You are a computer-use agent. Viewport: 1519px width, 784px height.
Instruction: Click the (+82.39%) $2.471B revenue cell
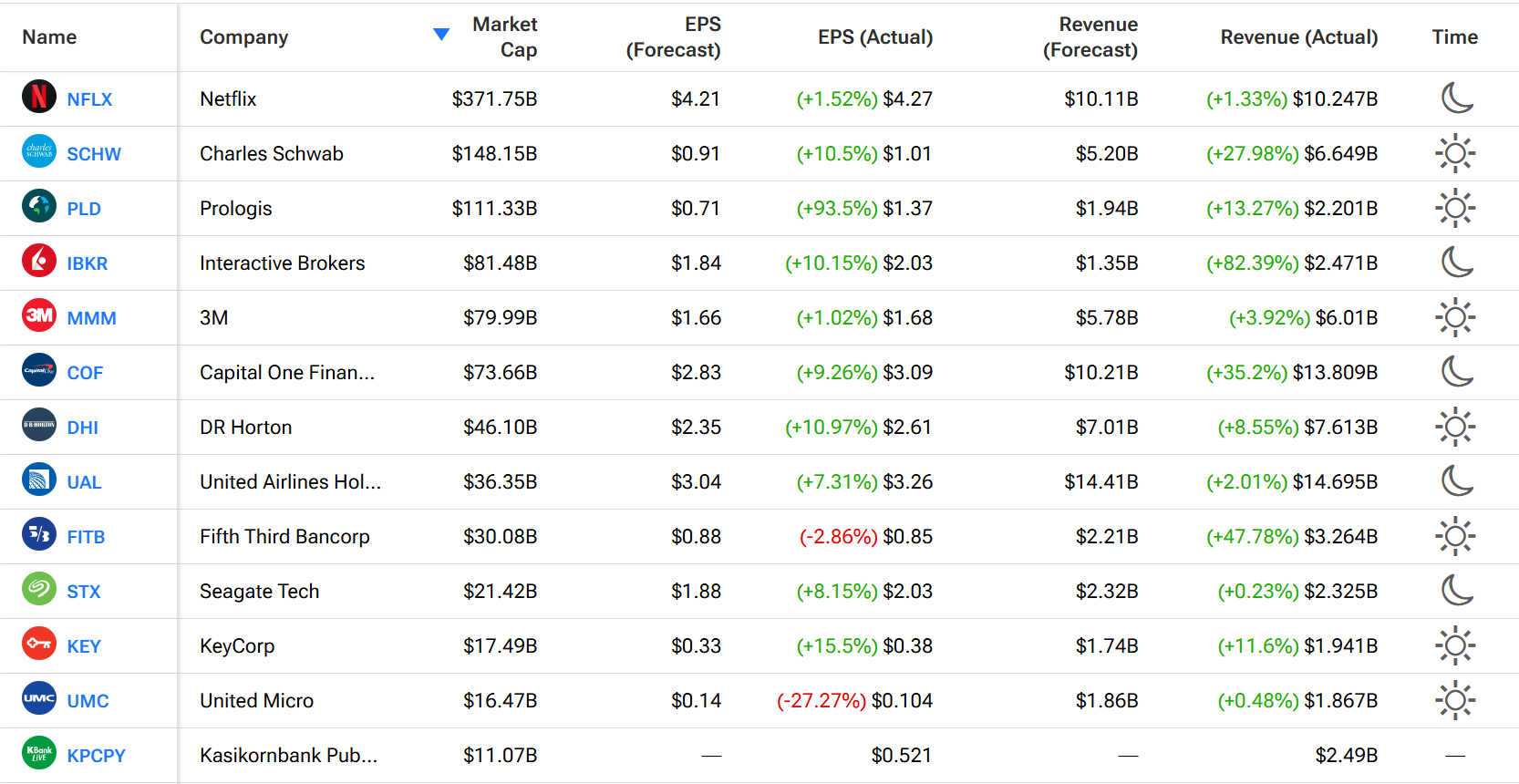tap(1292, 263)
